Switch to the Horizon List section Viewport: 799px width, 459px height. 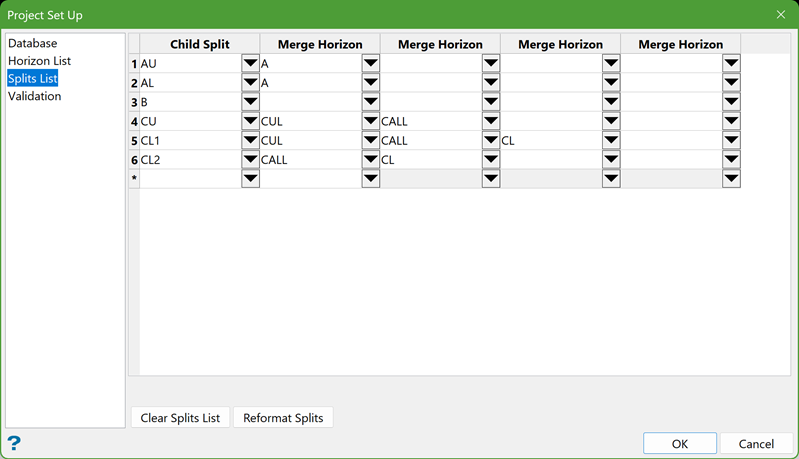click(x=39, y=61)
